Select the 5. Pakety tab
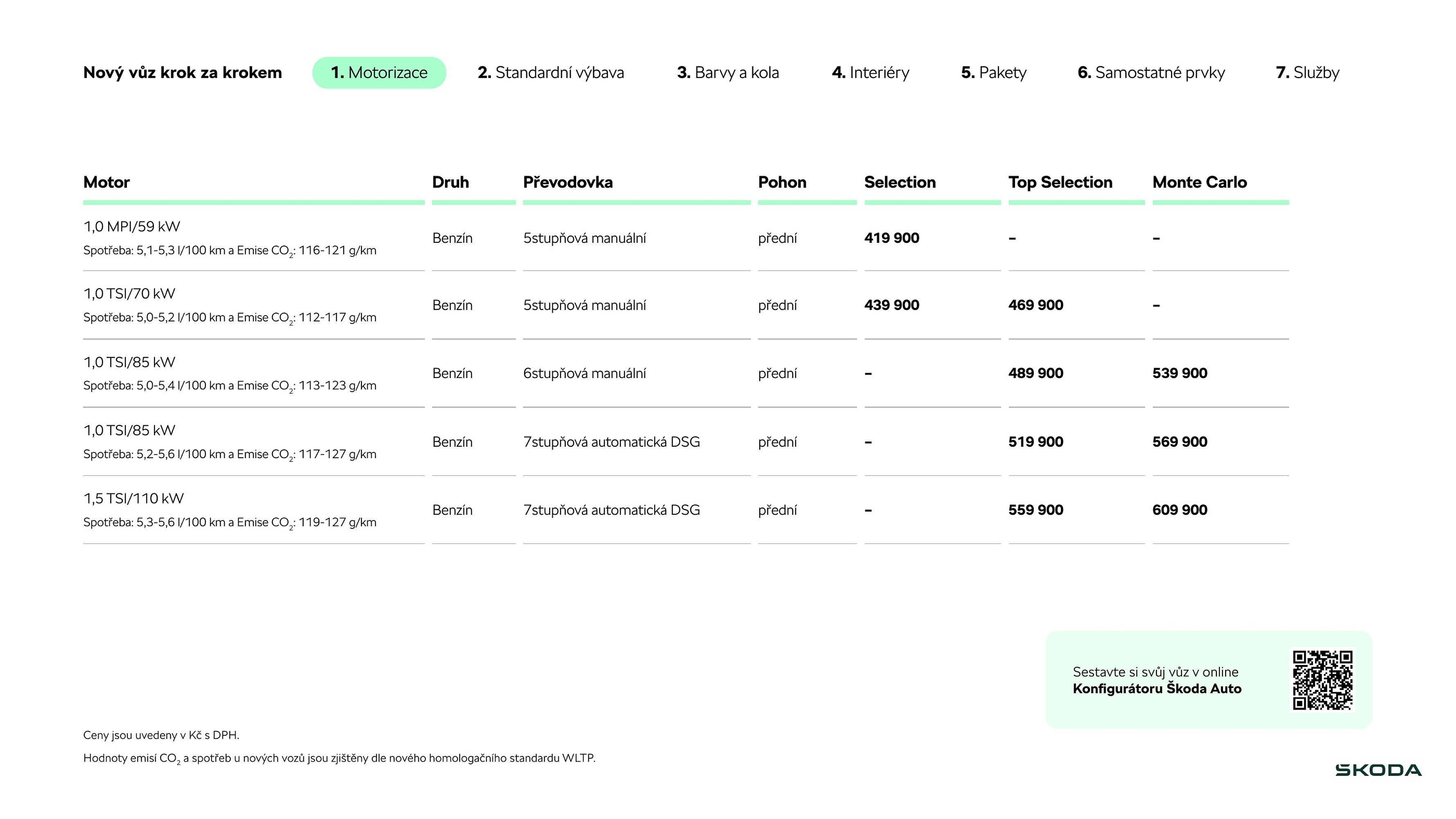 pyautogui.click(x=994, y=72)
